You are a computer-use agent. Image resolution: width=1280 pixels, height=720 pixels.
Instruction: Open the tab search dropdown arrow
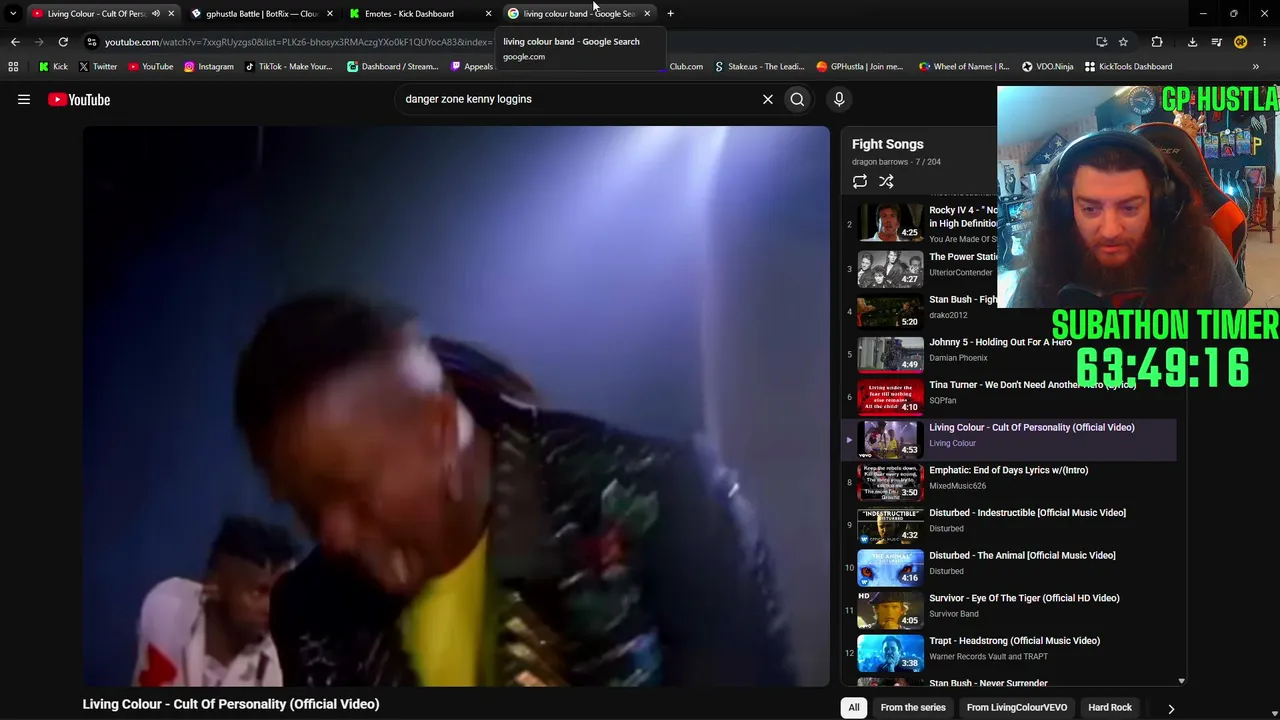pos(13,14)
